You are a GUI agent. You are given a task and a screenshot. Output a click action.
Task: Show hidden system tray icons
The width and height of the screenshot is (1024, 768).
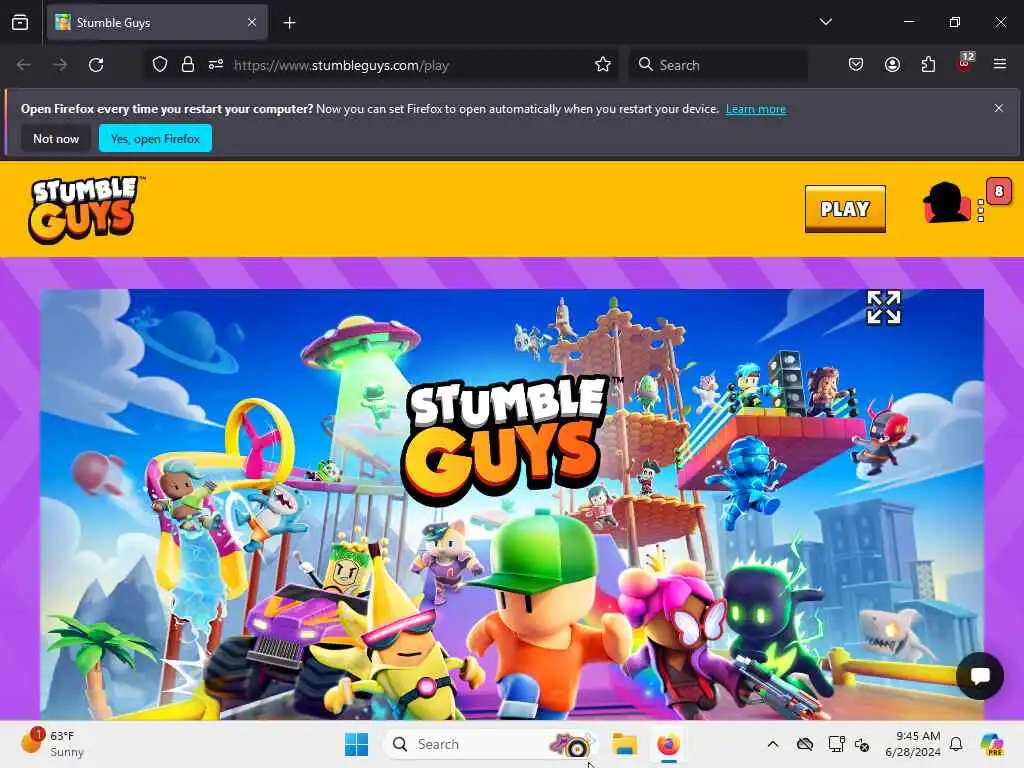[x=773, y=744]
